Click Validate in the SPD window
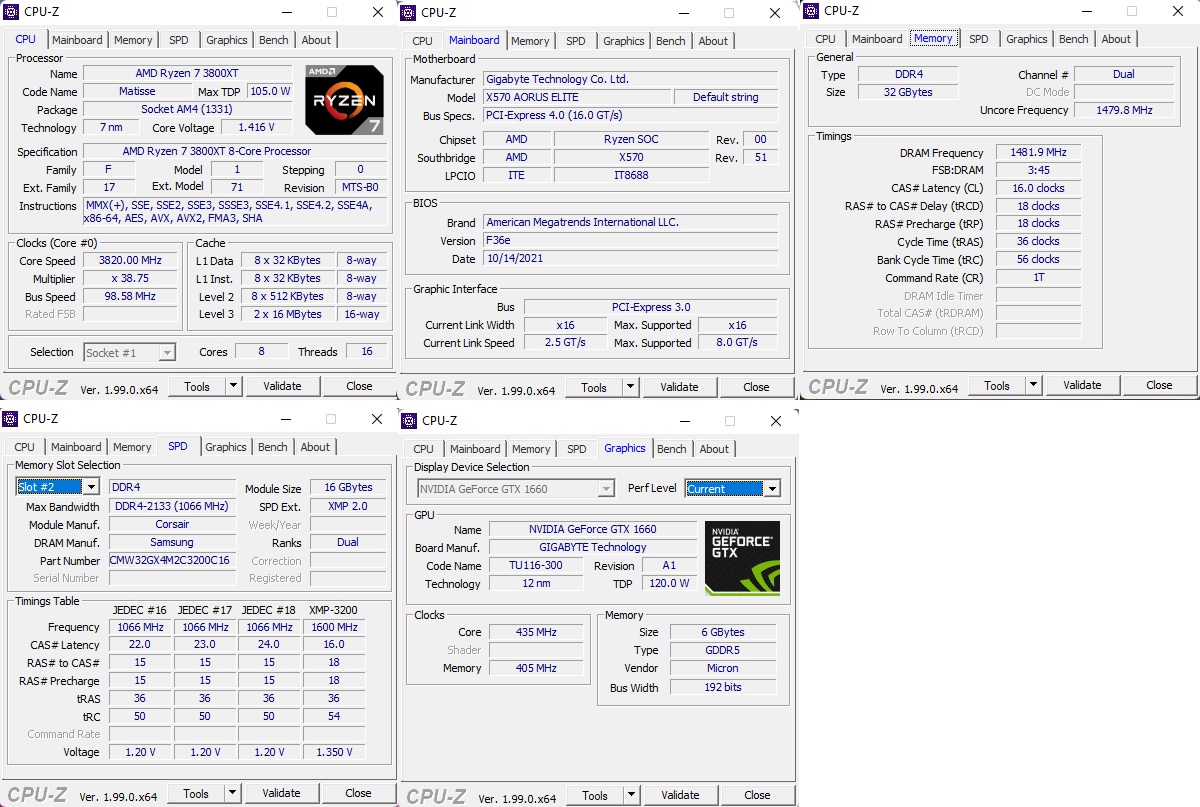1200x807 pixels. pos(281,793)
